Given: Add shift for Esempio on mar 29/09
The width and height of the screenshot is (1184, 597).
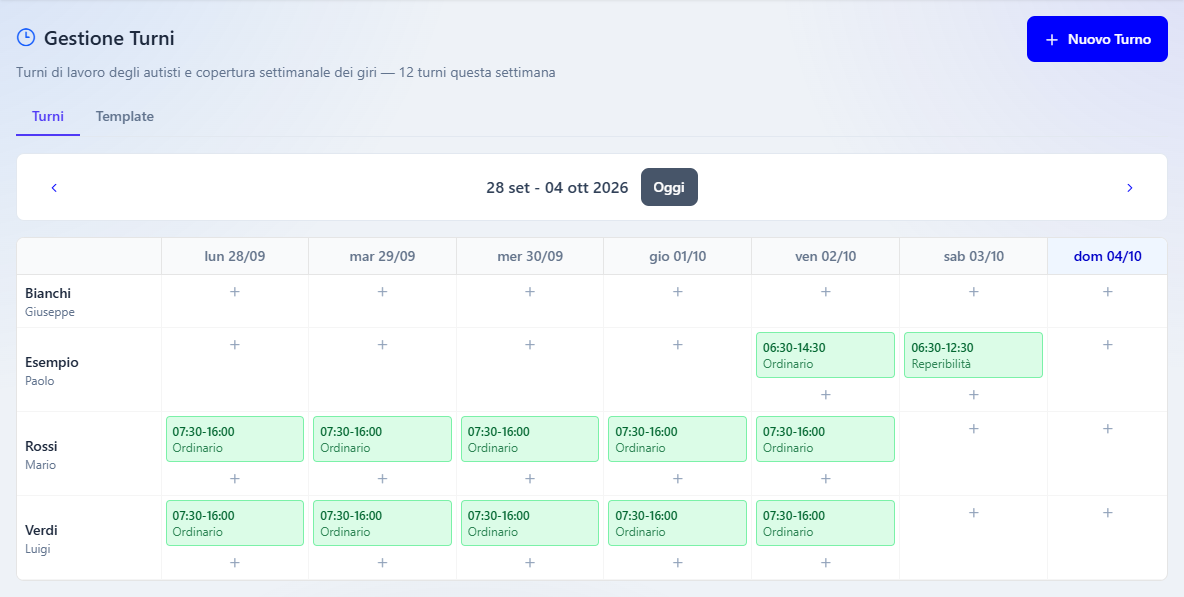Looking at the screenshot, I should tap(383, 345).
